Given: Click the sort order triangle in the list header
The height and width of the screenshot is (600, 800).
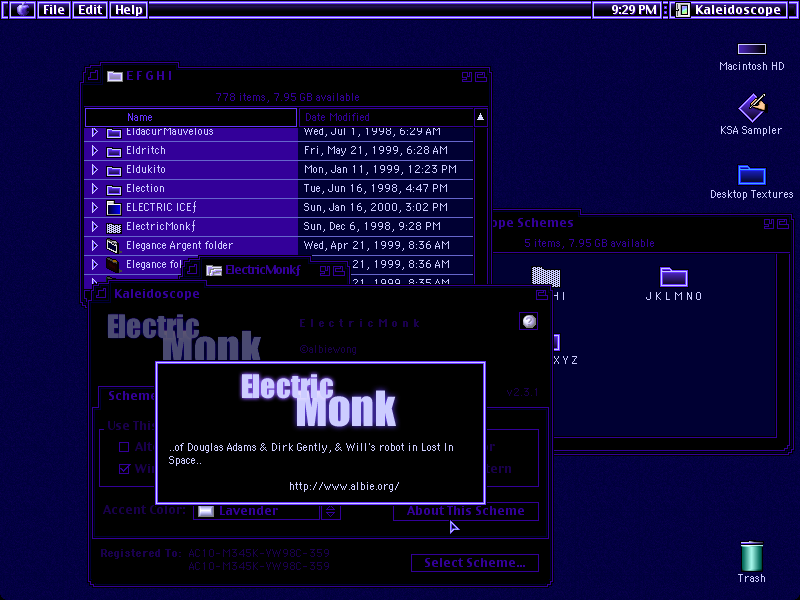Looking at the screenshot, I should pos(481,117).
